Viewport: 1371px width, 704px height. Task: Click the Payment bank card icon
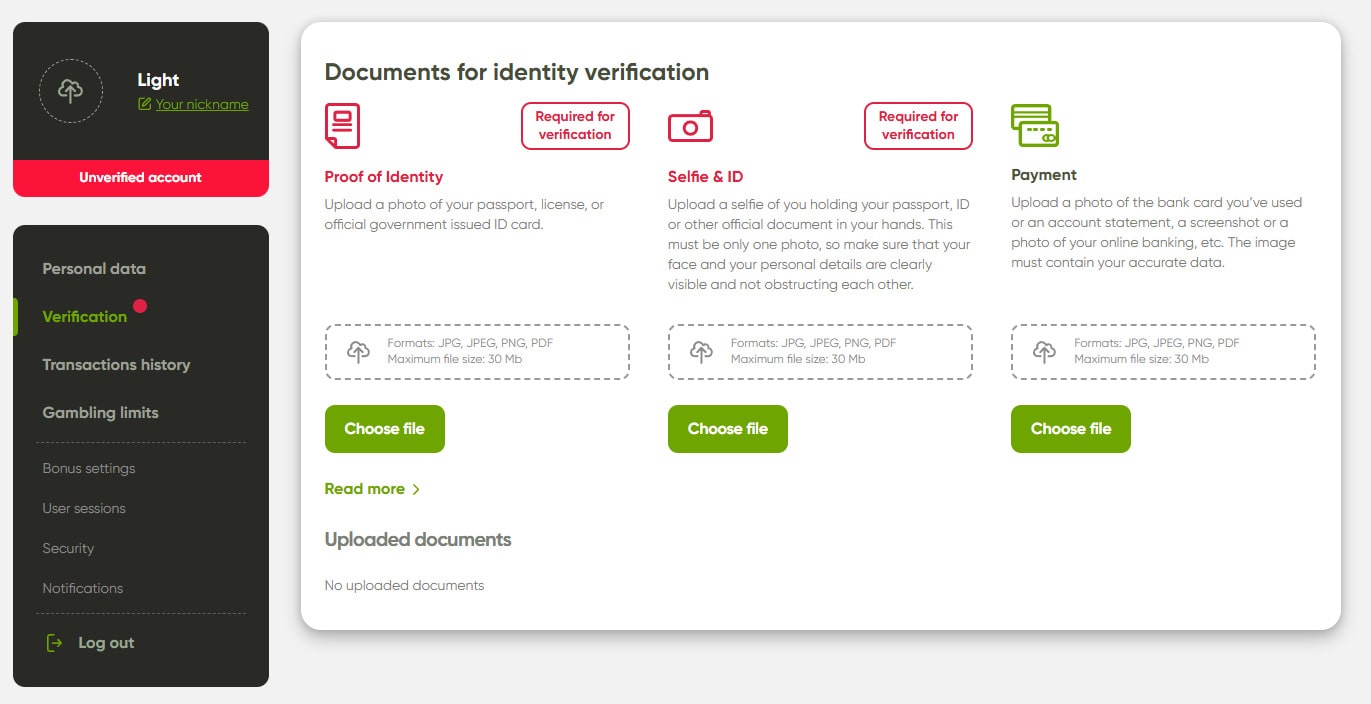(x=1034, y=126)
